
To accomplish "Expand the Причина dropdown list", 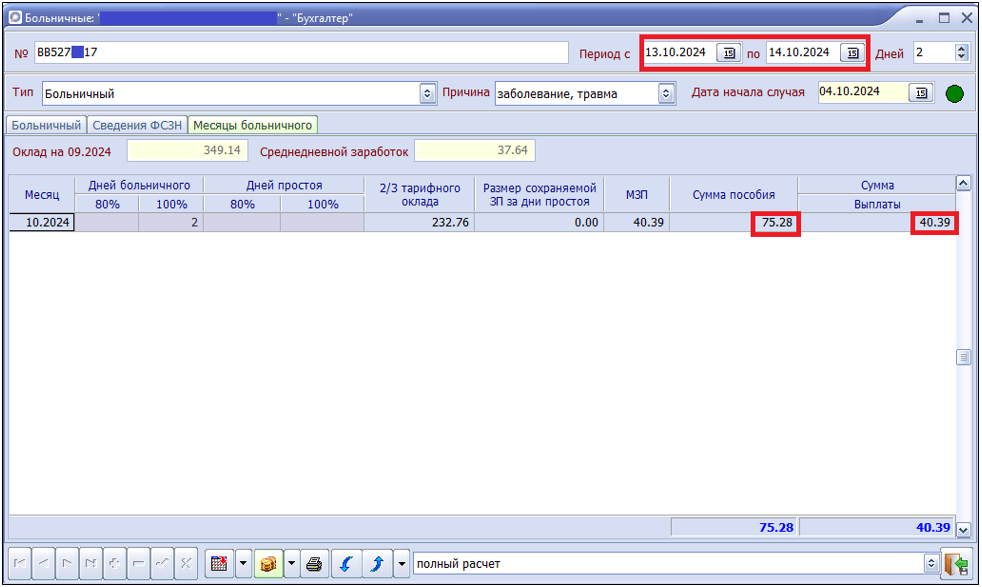I will click(x=667, y=93).
